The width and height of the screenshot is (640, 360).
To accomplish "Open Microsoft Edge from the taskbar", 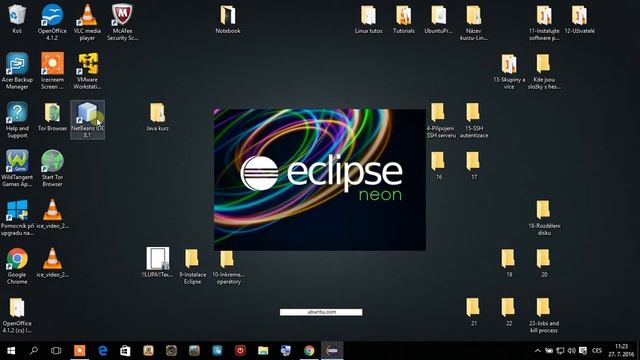I will tap(102, 351).
